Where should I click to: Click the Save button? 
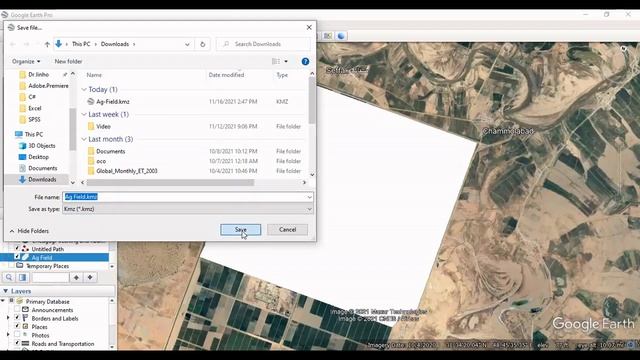[x=240, y=230]
